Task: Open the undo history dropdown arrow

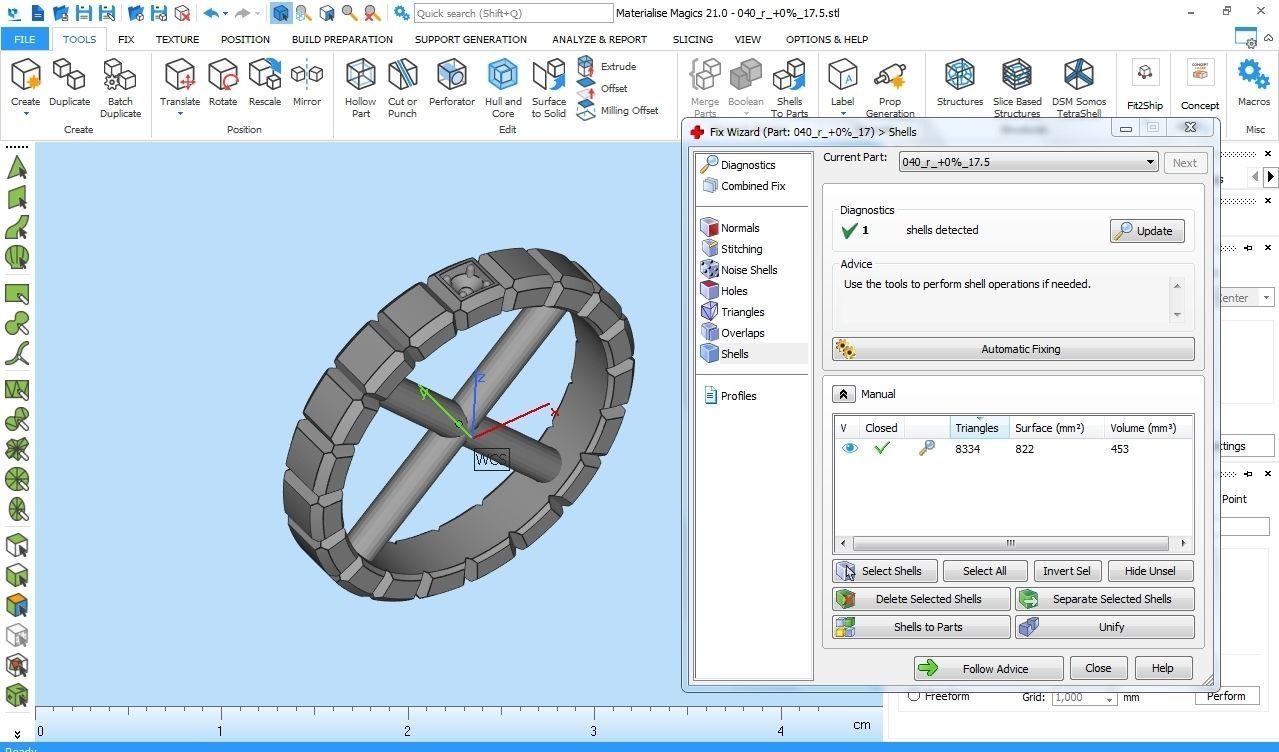Action: [x=226, y=13]
